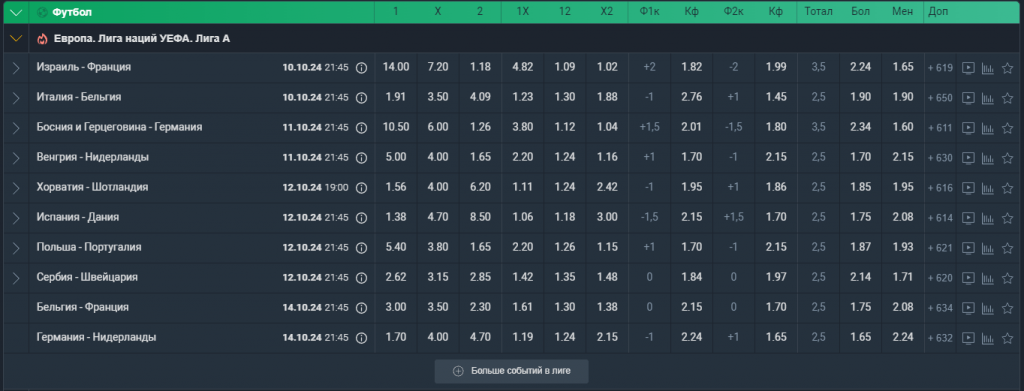Open +619 extra markets for Израиль - Франция
1024x391 pixels.
(x=940, y=67)
